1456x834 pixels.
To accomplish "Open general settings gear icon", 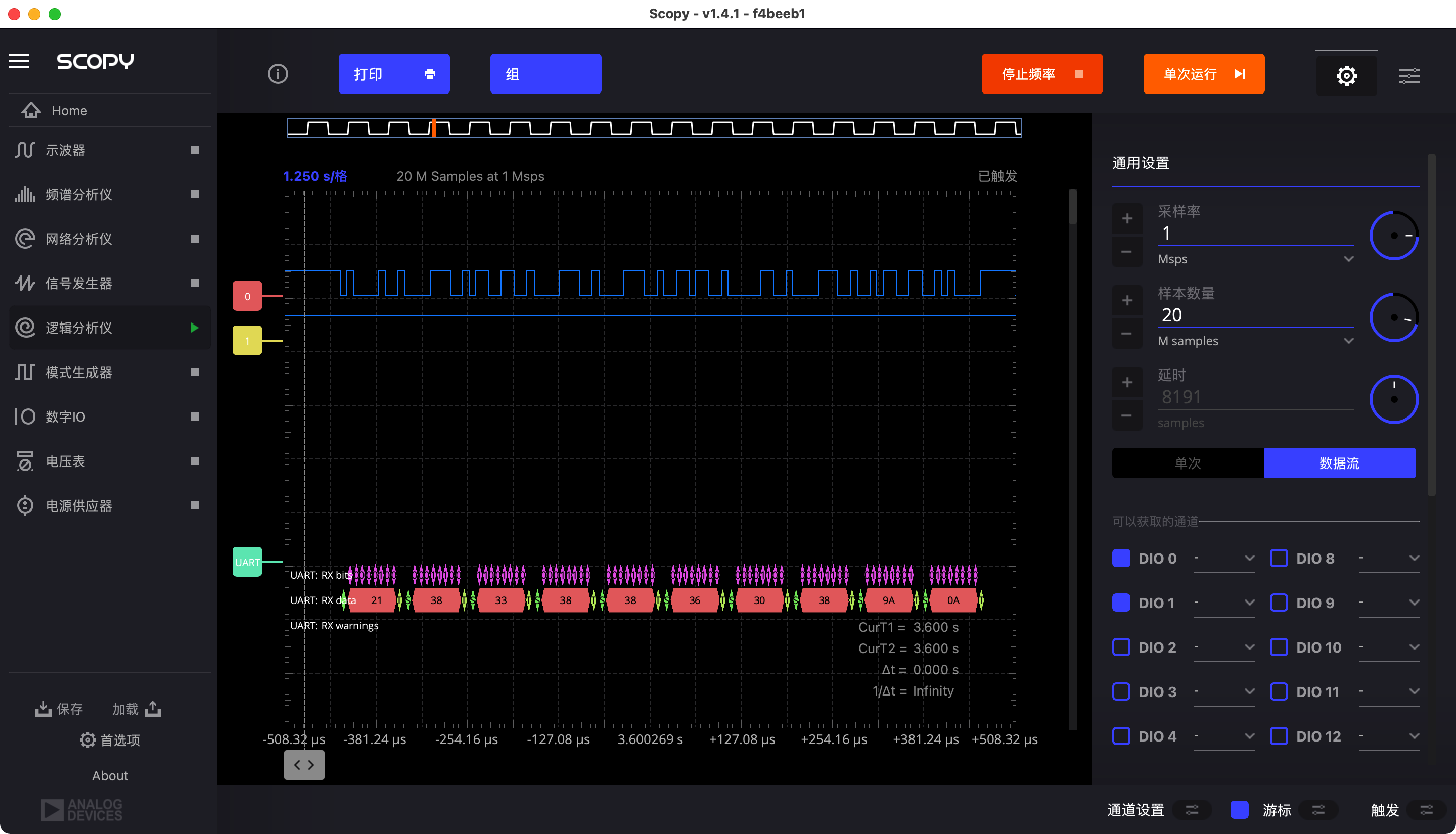I will 1346,75.
